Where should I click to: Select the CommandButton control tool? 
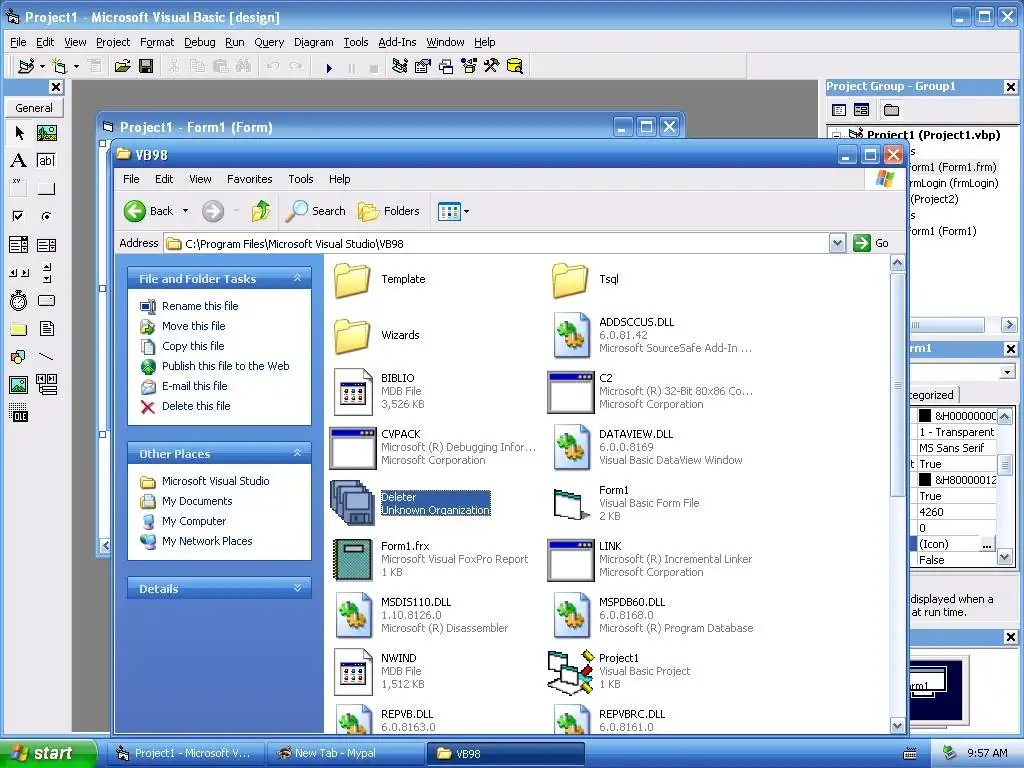(x=46, y=189)
